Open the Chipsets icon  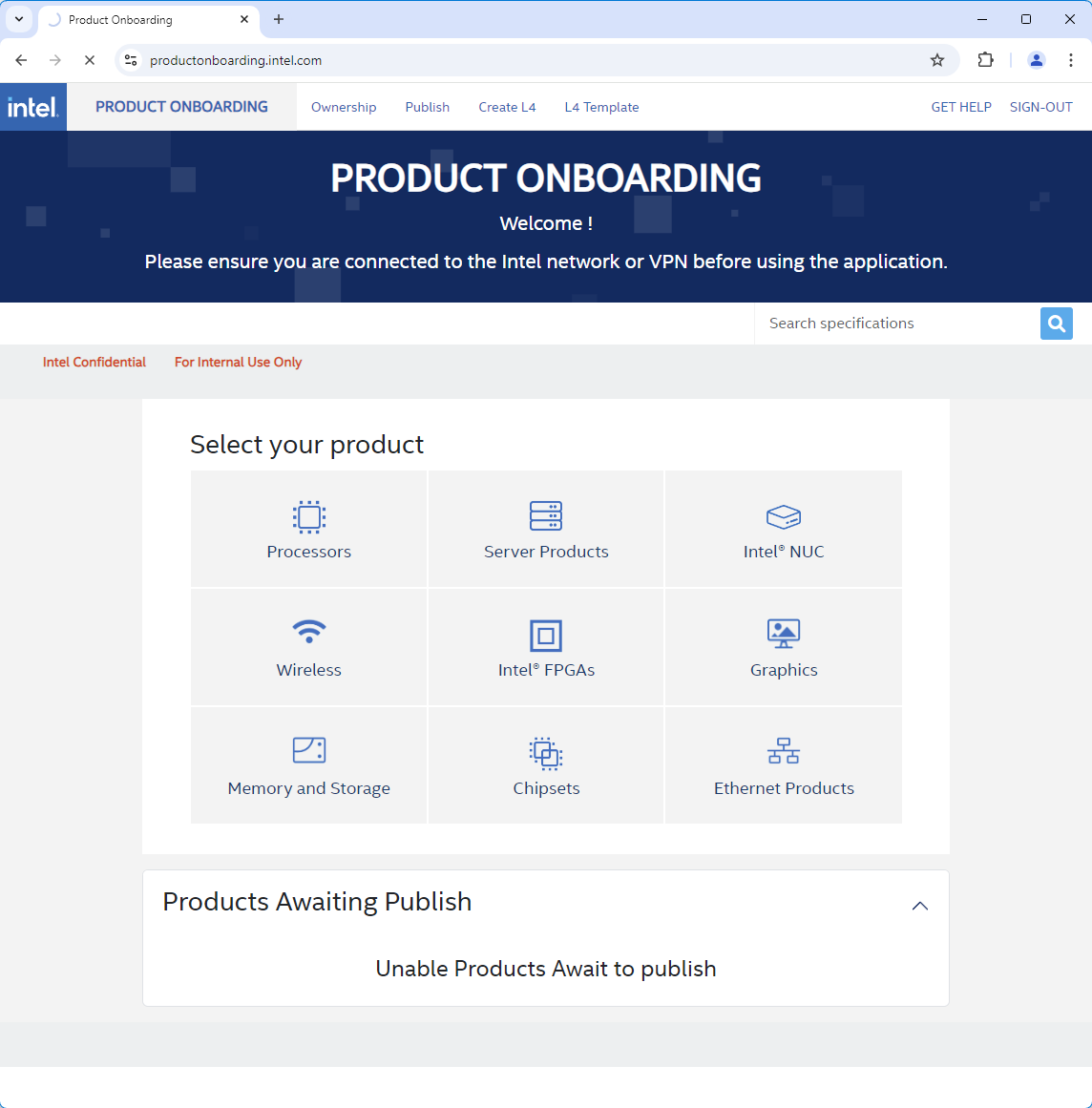(546, 753)
